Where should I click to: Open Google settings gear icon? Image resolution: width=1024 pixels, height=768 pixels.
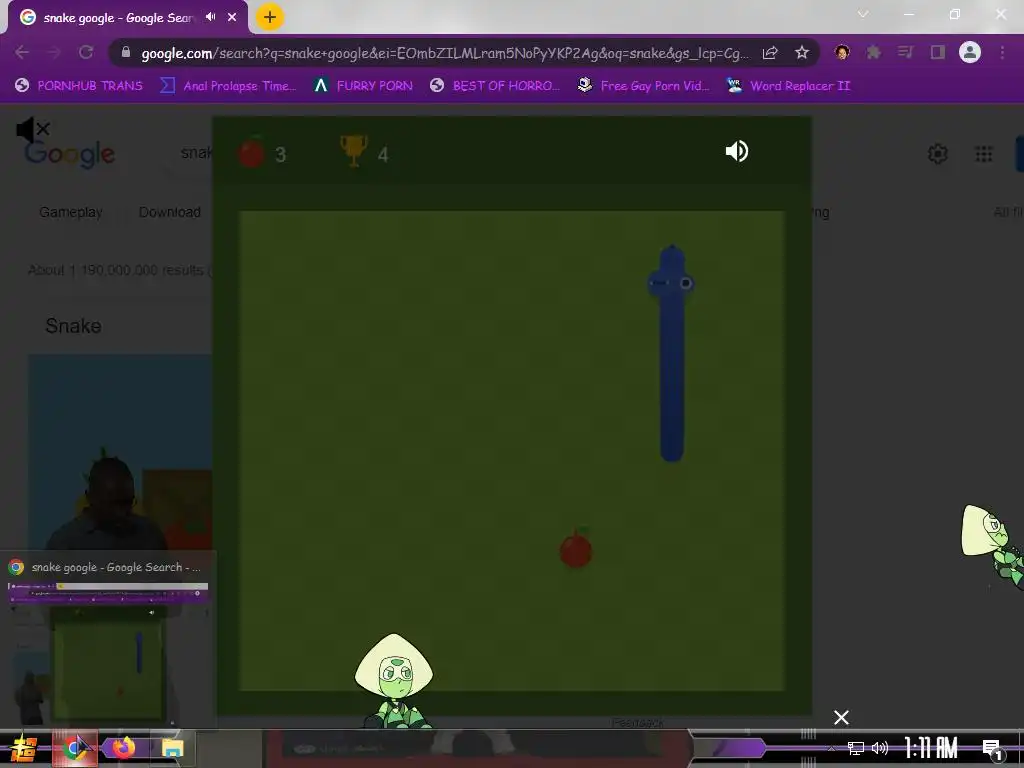coord(938,154)
